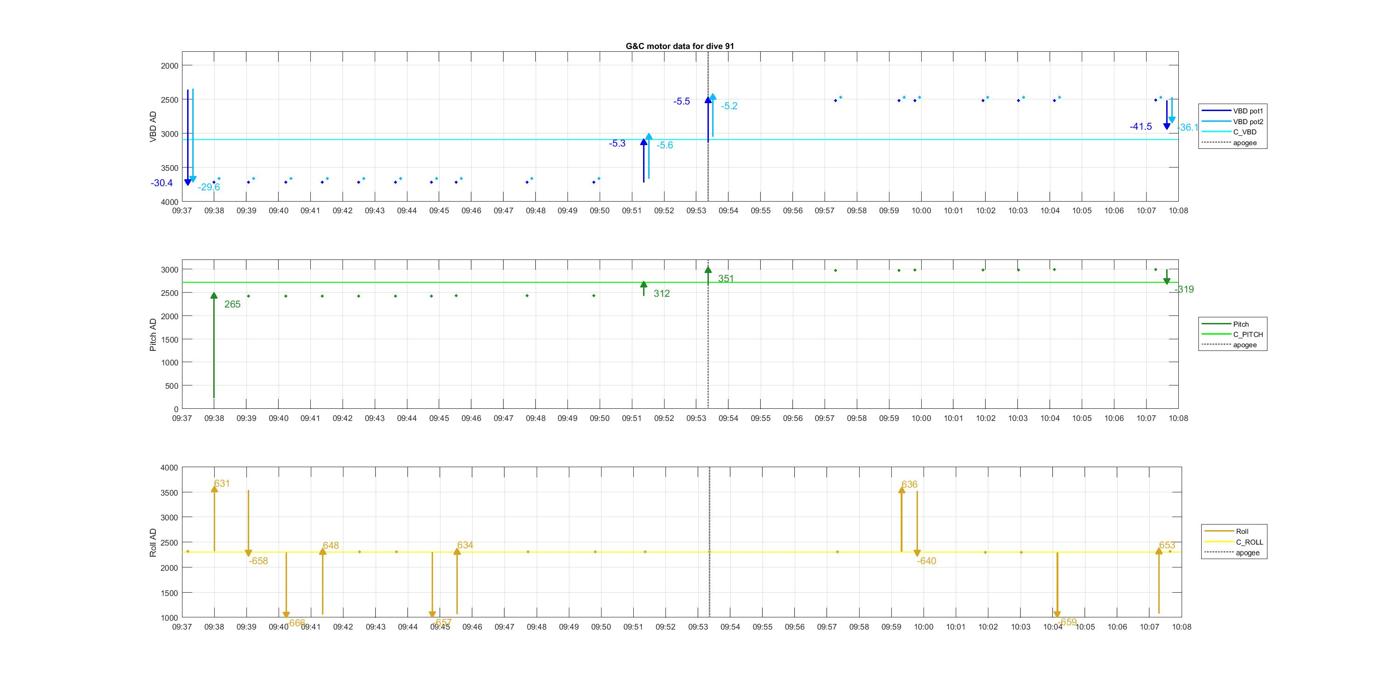1400x693 pixels.
Task: Click the '-659' roll value label
Action: pyautogui.click(x=1067, y=622)
